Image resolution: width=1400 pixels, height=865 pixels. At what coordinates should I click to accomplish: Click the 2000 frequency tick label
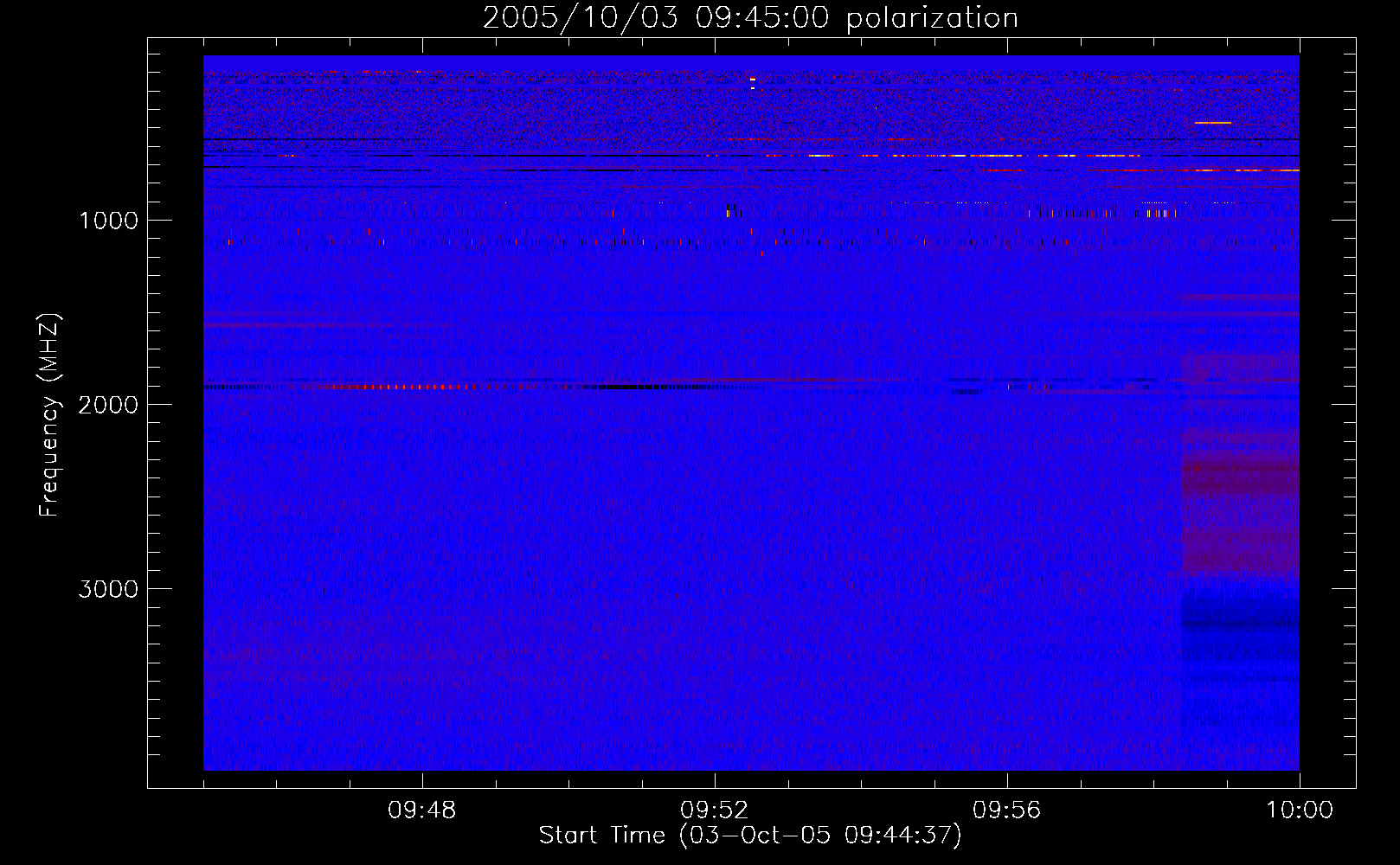[108, 405]
